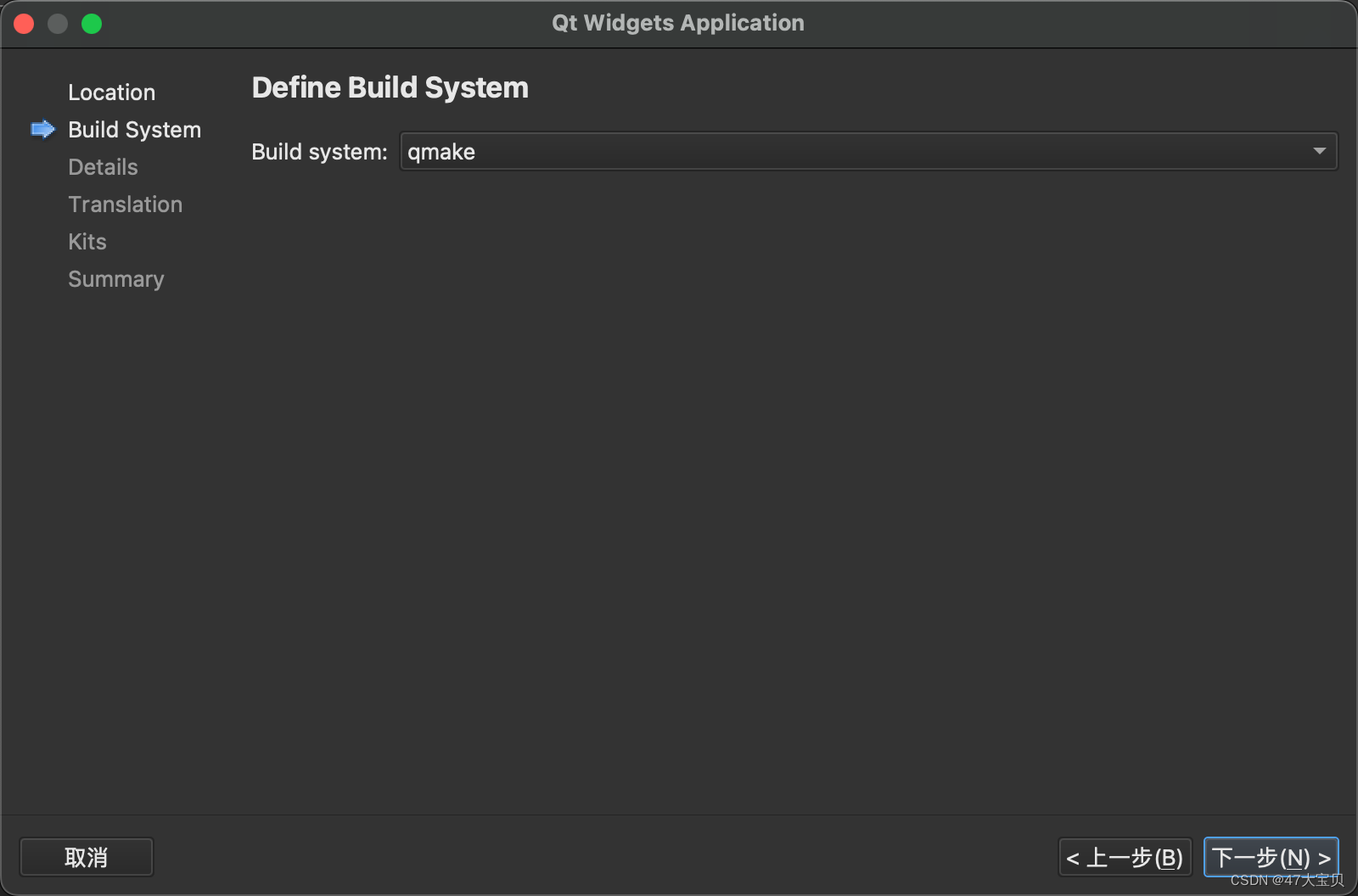Cancel the wizard with 取消 button
Screen dimensions: 1358x896
pos(87,857)
